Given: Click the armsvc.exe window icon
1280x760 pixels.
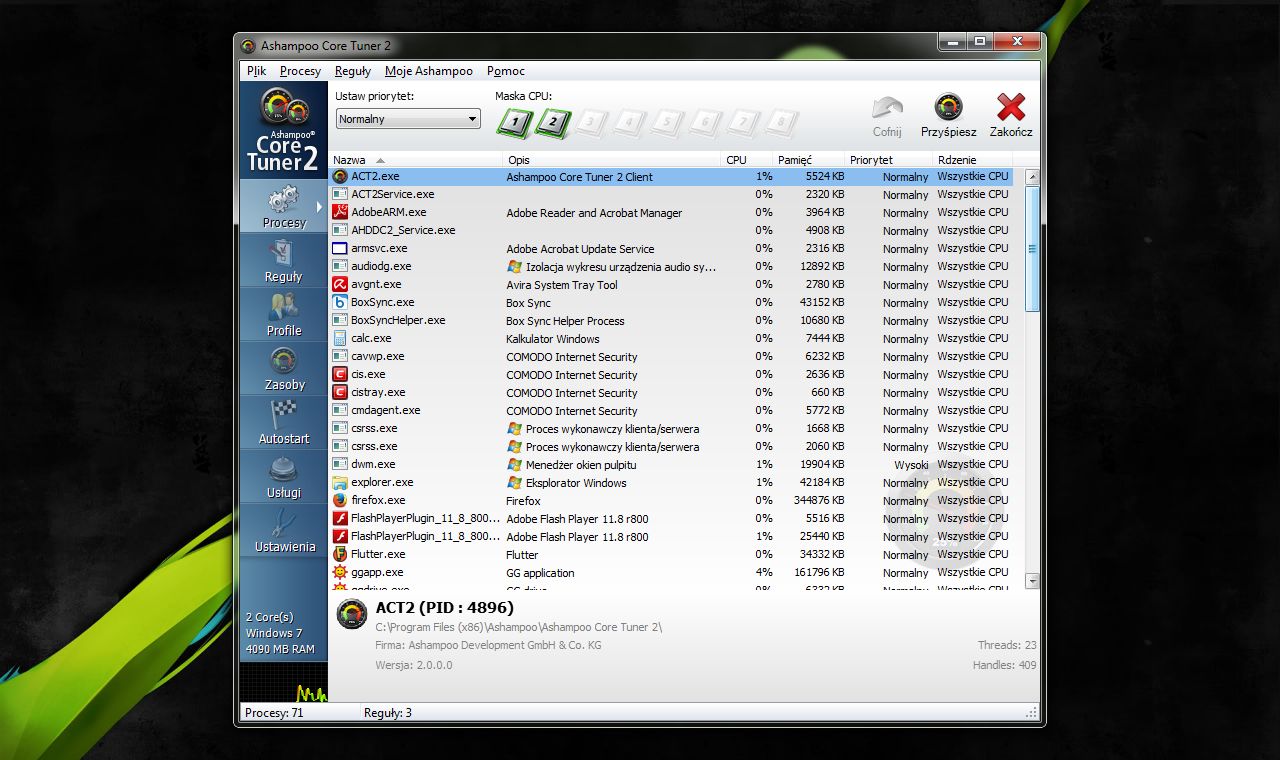Looking at the screenshot, I should pos(340,248).
